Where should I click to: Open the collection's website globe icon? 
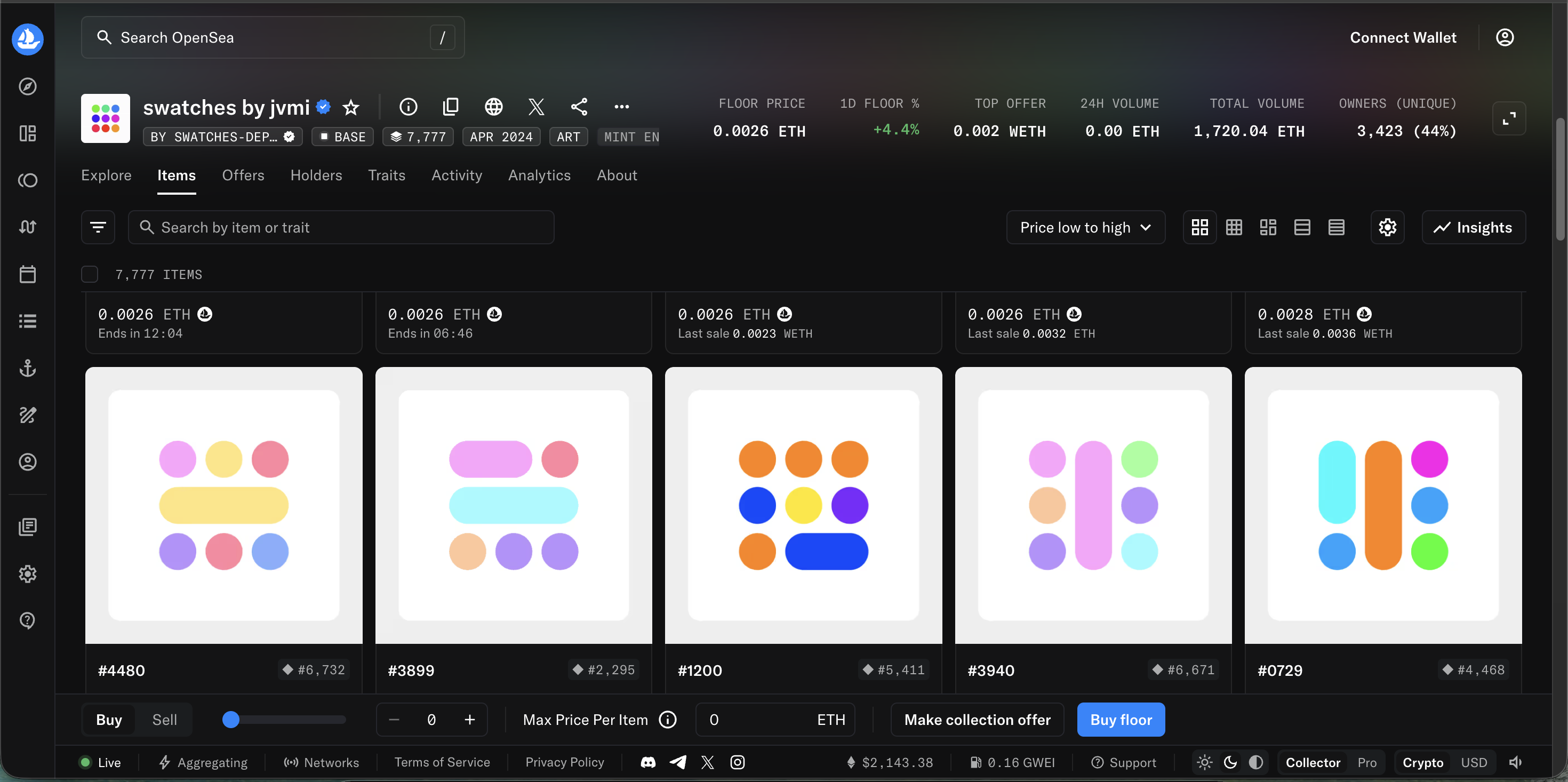pyautogui.click(x=493, y=107)
